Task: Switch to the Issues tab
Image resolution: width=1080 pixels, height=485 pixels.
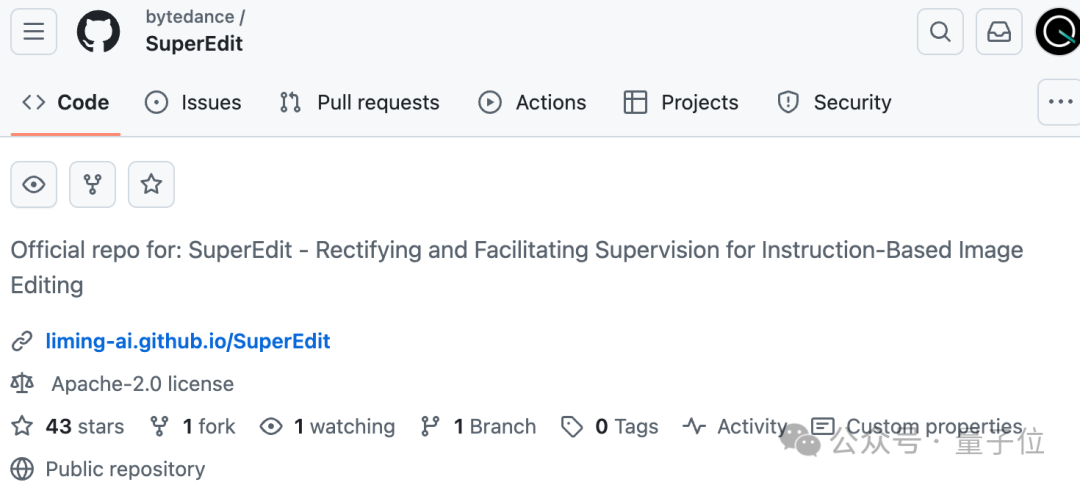Action: [x=193, y=103]
